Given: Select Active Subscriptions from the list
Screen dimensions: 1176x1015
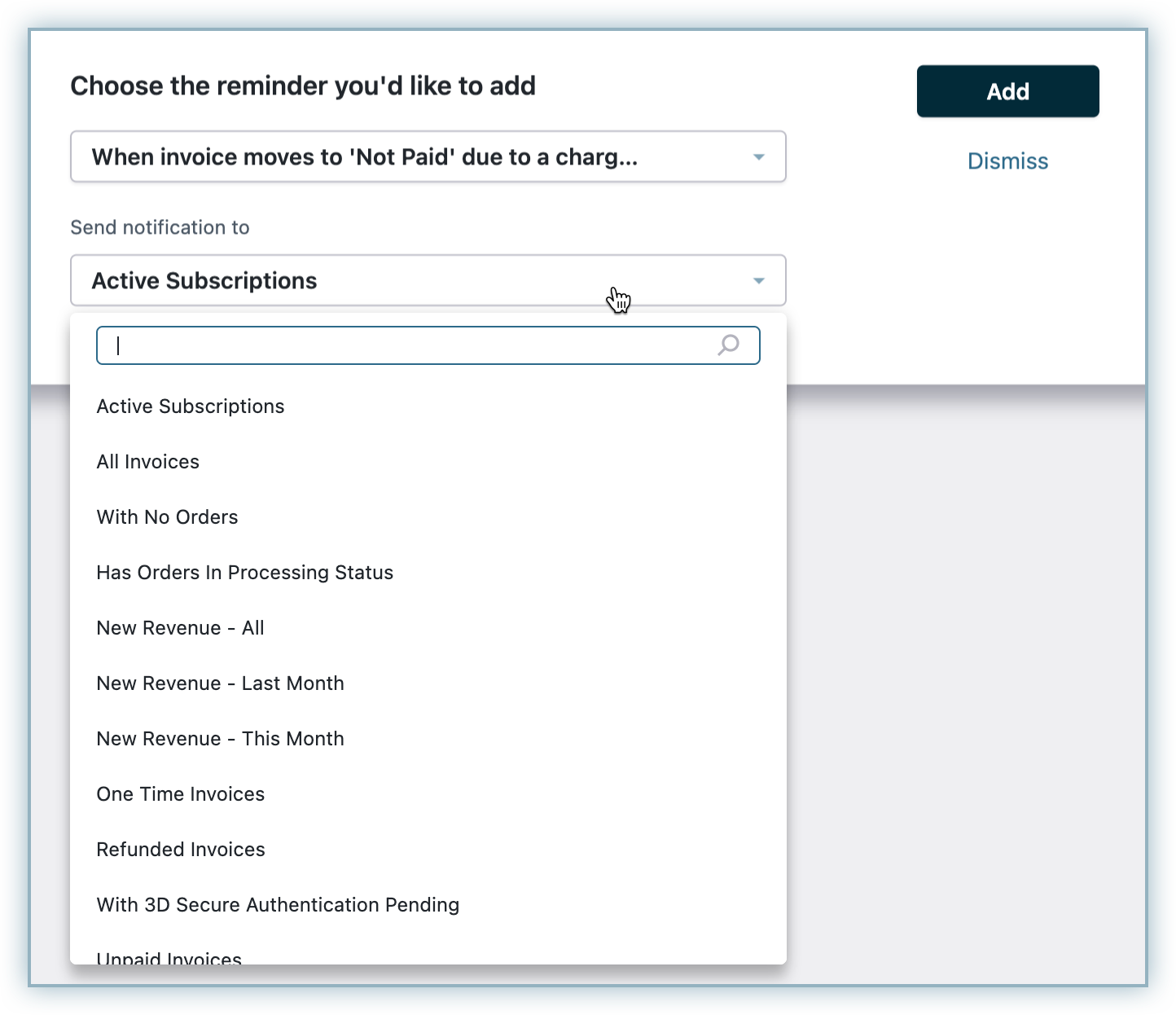Looking at the screenshot, I should (191, 406).
